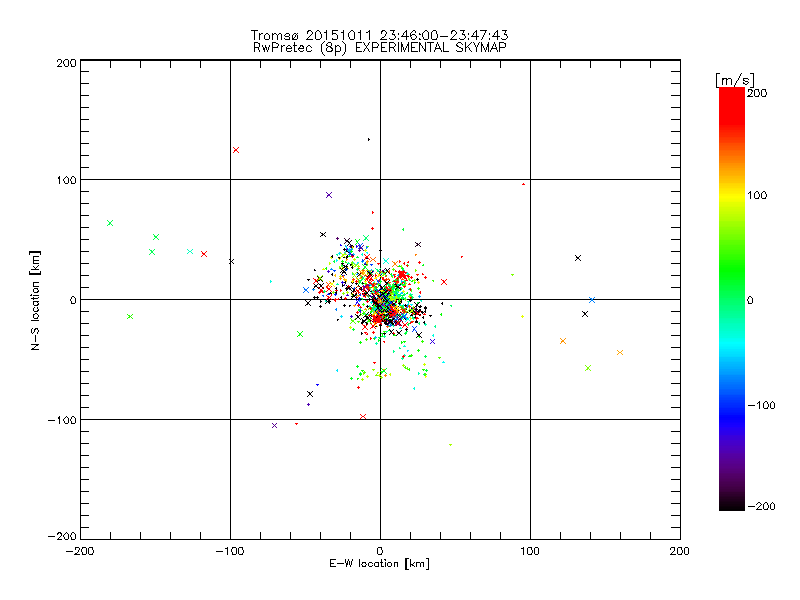The width and height of the screenshot is (800, 600).
Task: Select lone black dot near top of plot
Action: [x=369, y=139]
